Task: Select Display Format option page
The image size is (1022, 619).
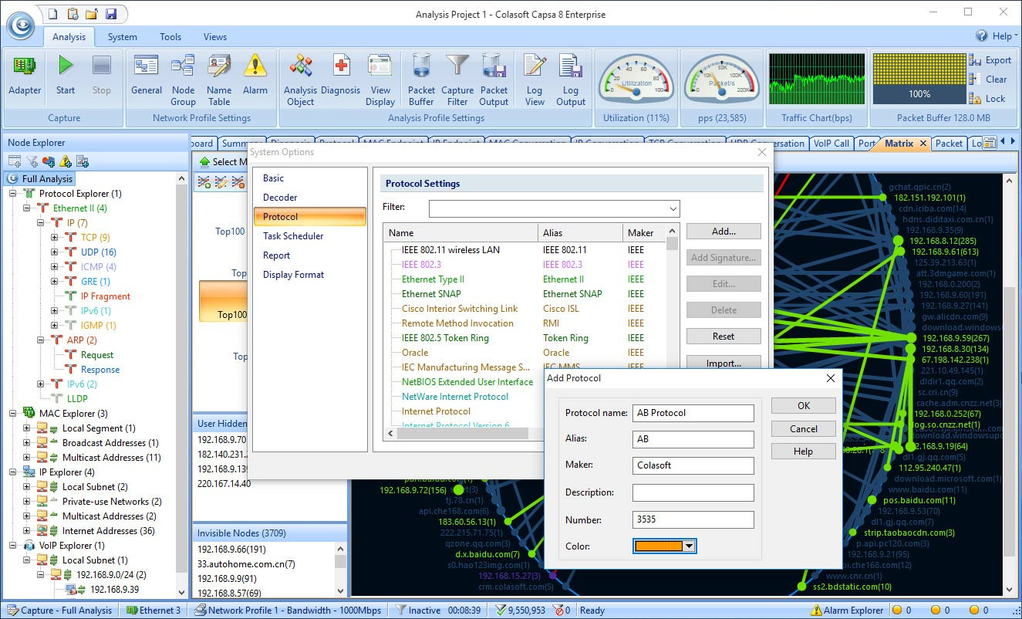Action: (310, 275)
